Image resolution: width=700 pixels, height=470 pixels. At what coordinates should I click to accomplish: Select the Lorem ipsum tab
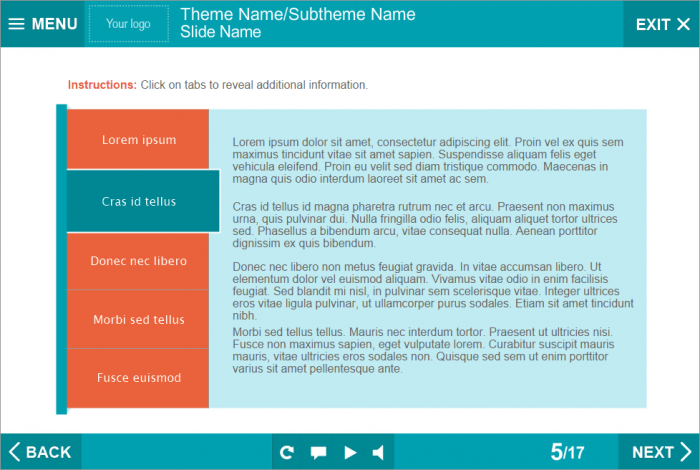138,140
